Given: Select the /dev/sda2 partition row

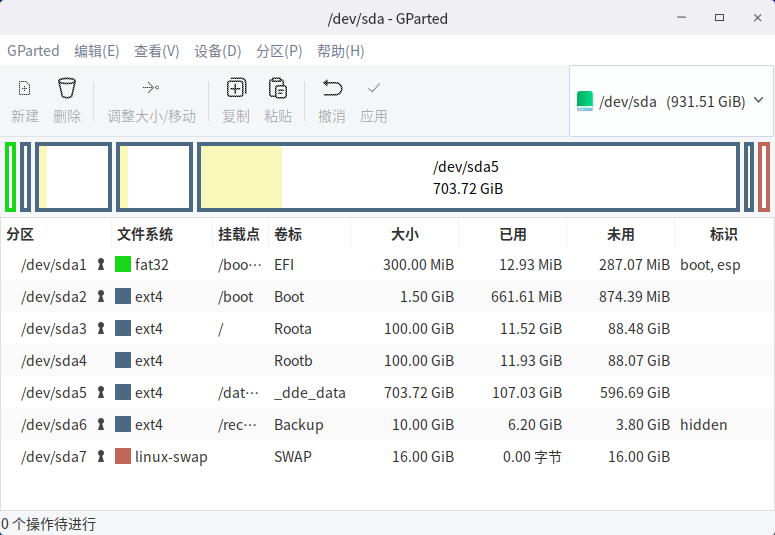Looking at the screenshot, I should tap(388, 296).
